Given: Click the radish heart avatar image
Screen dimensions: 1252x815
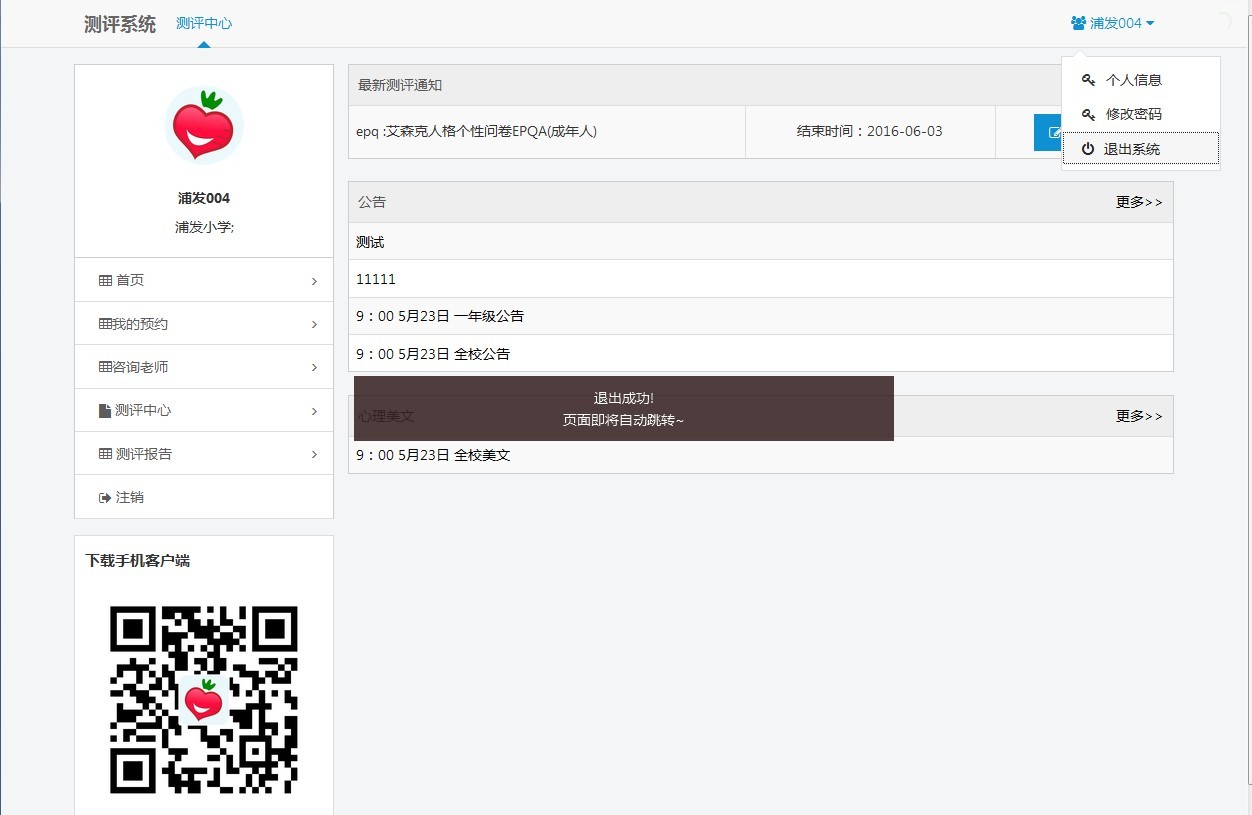Looking at the screenshot, I should (x=203, y=125).
